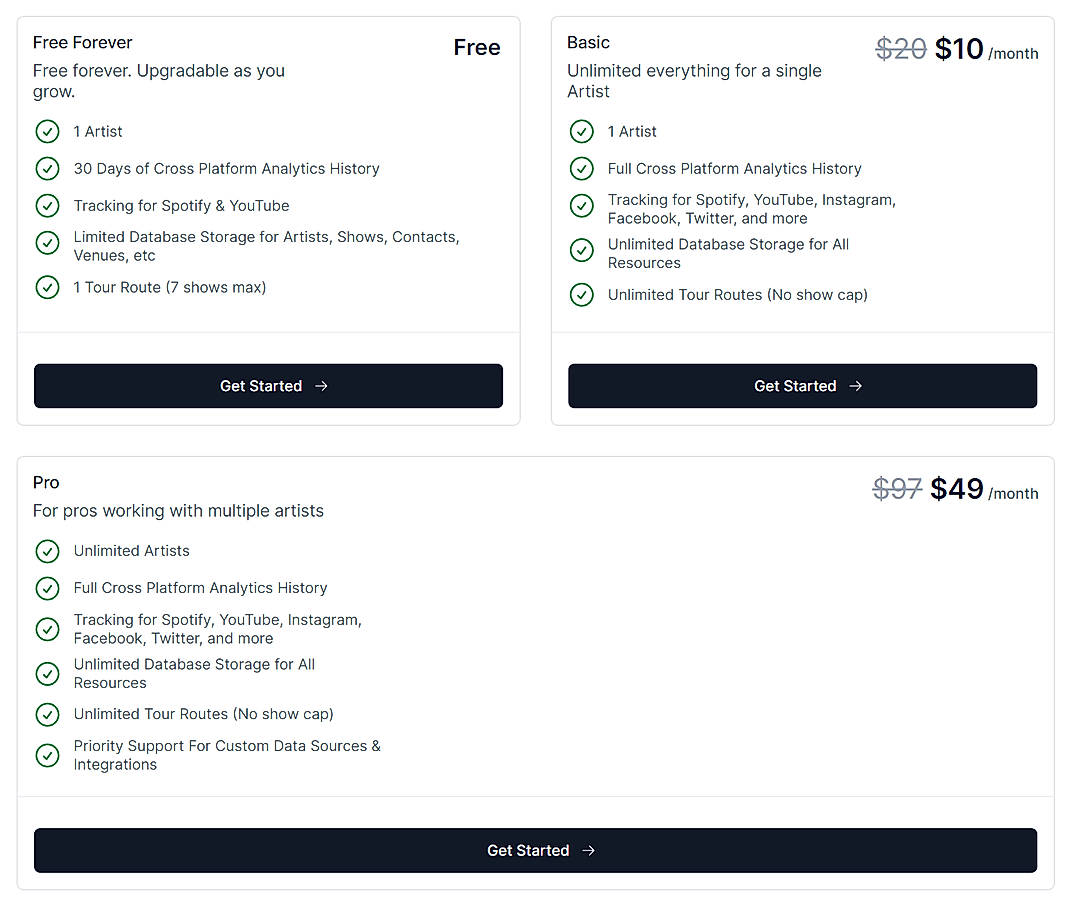The width and height of the screenshot is (1070, 904).
Task: Click the Free label on the Free Forever card
Action: (x=477, y=47)
